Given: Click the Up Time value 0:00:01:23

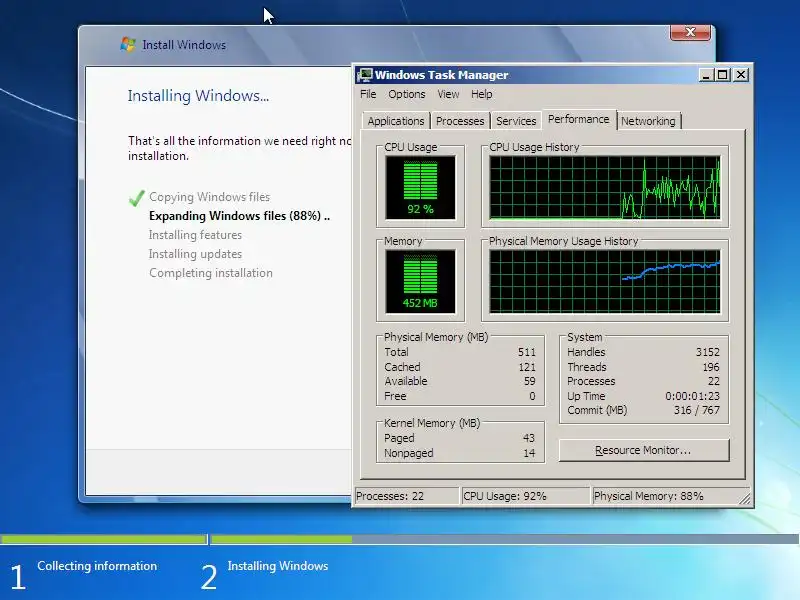Looking at the screenshot, I should pos(692,396).
